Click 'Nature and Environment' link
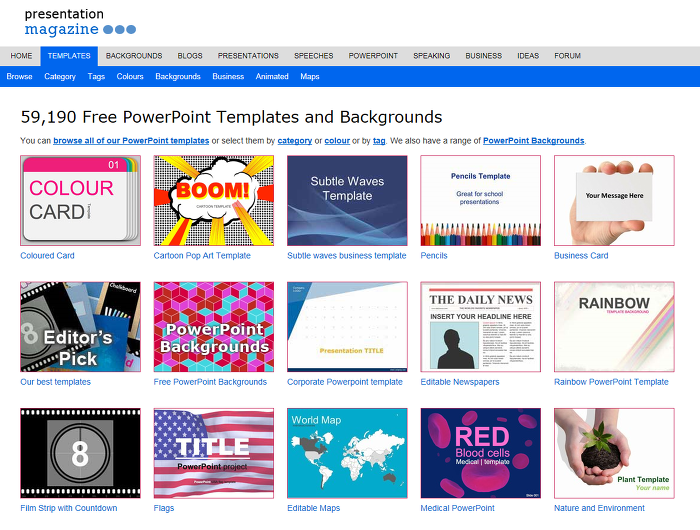The height and width of the screenshot is (530, 700). point(599,508)
